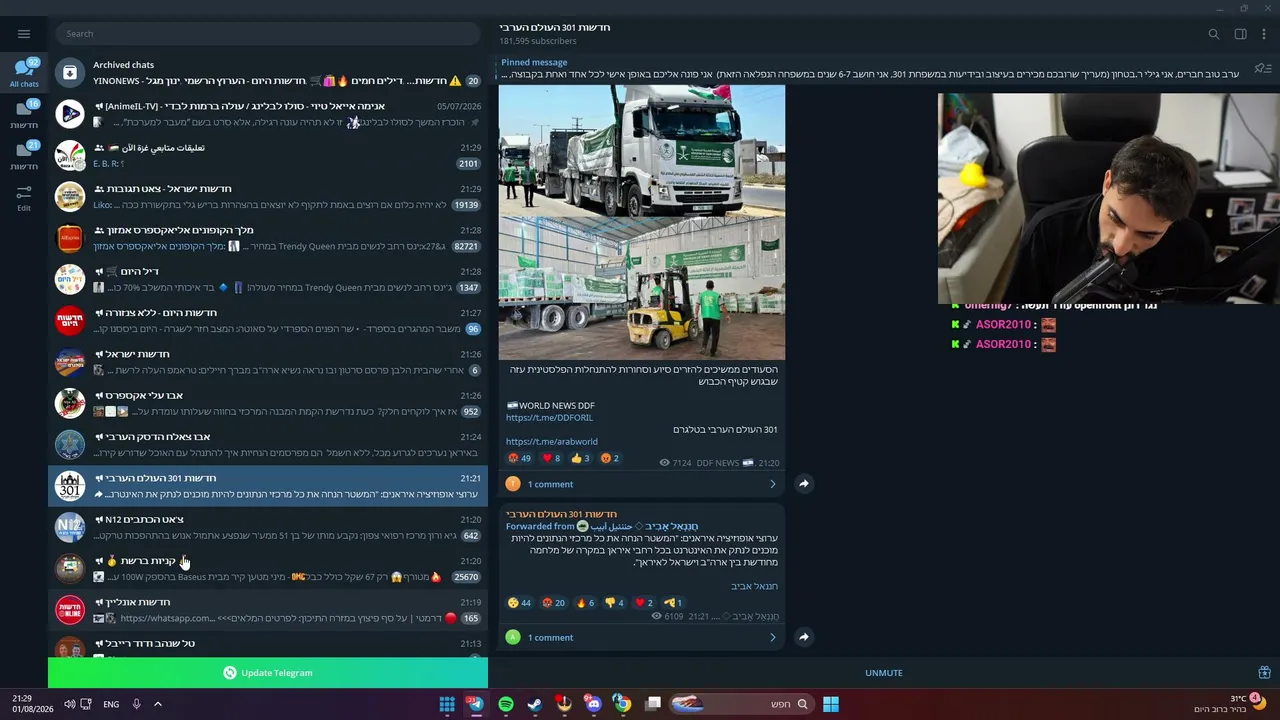Share the WORLD NEWS DDF photo post
This screenshot has height=720, width=1280.
pyautogui.click(x=803, y=484)
